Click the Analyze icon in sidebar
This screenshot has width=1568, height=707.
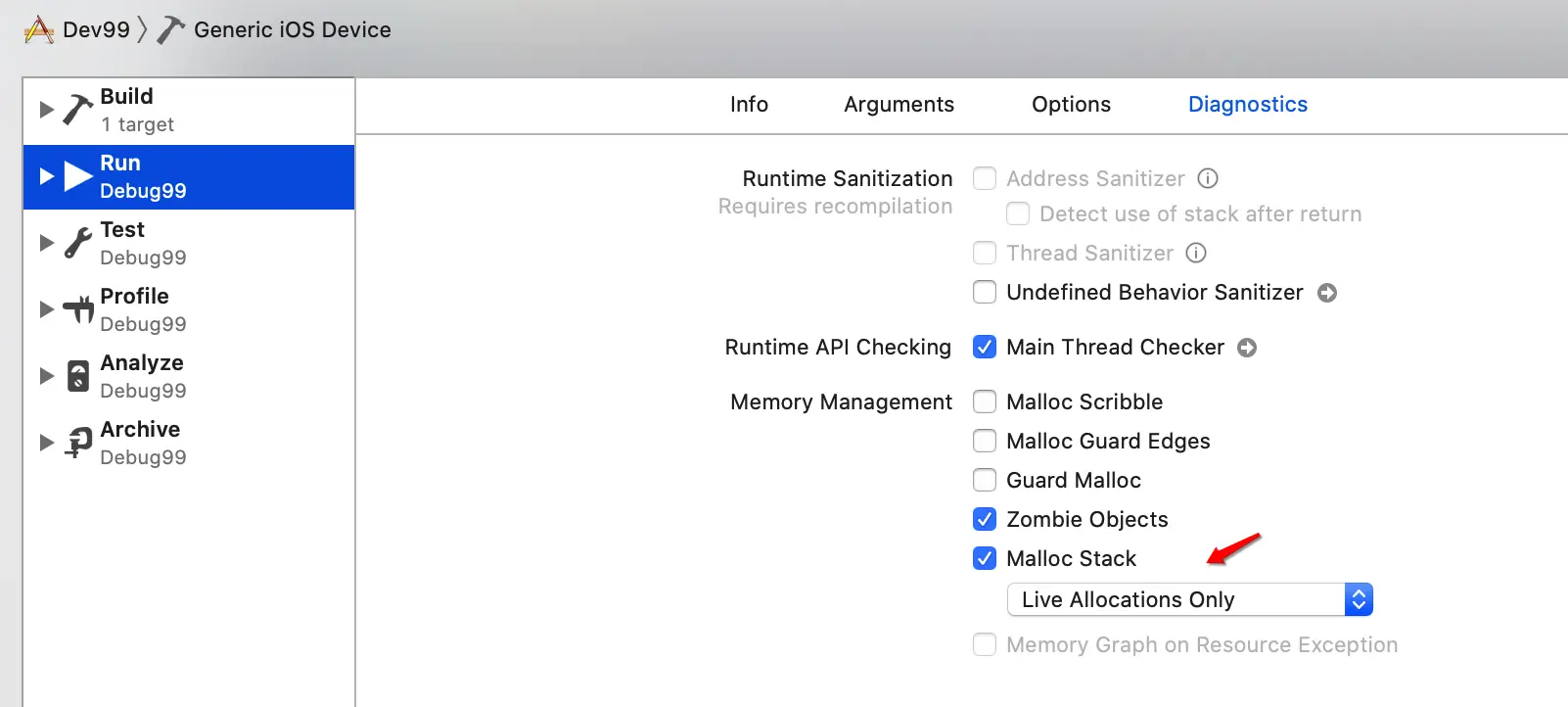77,376
